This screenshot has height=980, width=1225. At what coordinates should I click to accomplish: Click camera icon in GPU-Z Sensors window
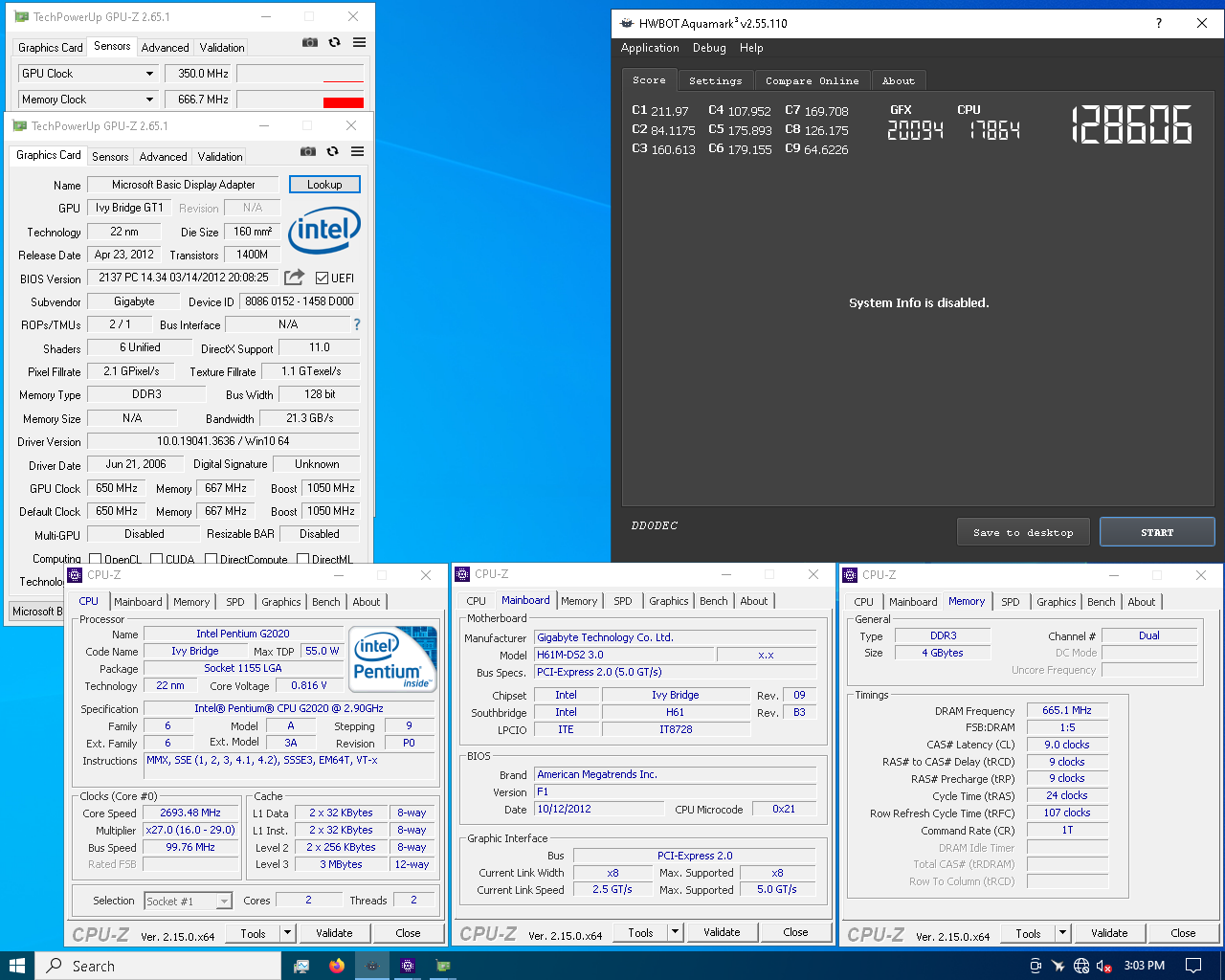click(x=310, y=42)
